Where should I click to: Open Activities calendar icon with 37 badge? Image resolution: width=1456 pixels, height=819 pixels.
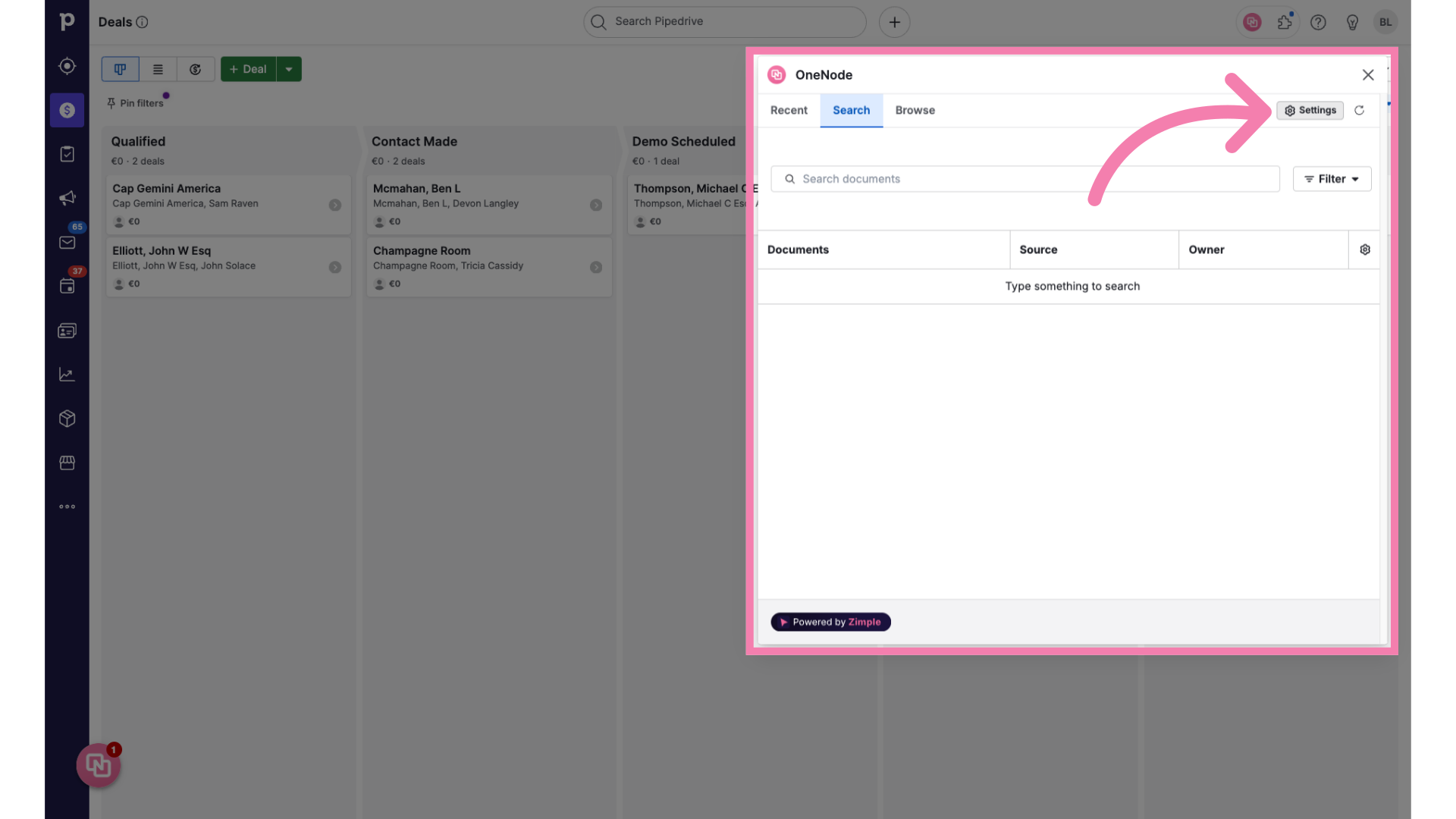[x=67, y=286]
